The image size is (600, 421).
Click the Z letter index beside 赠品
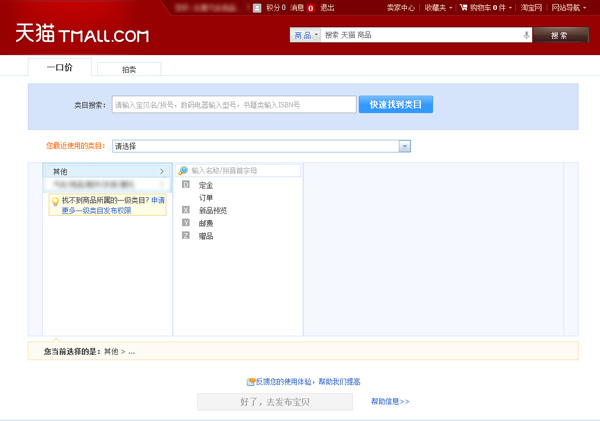point(186,235)
